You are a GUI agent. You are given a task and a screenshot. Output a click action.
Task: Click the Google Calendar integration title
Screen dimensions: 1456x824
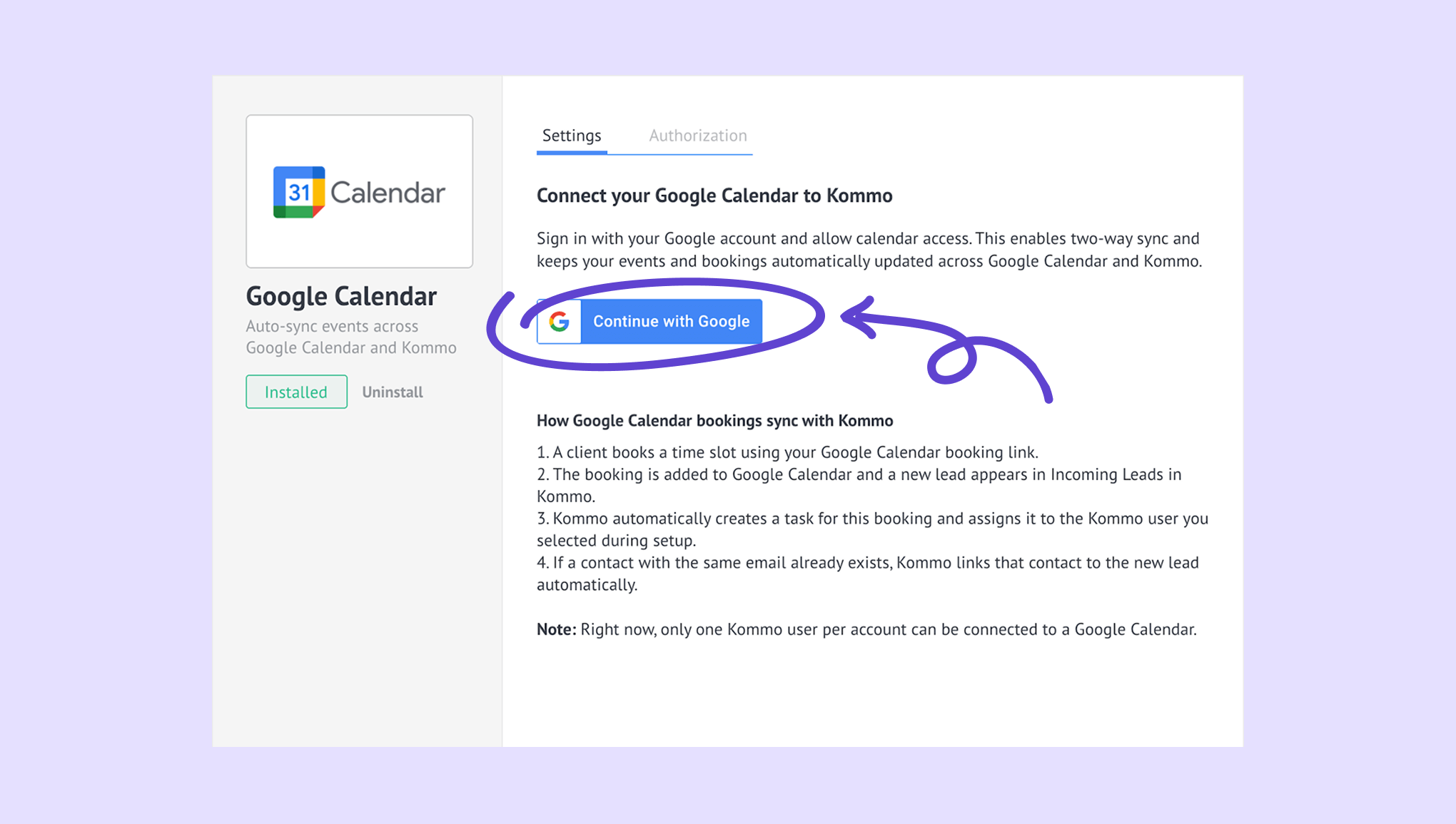pyautogui.click(x=341, y=296)
